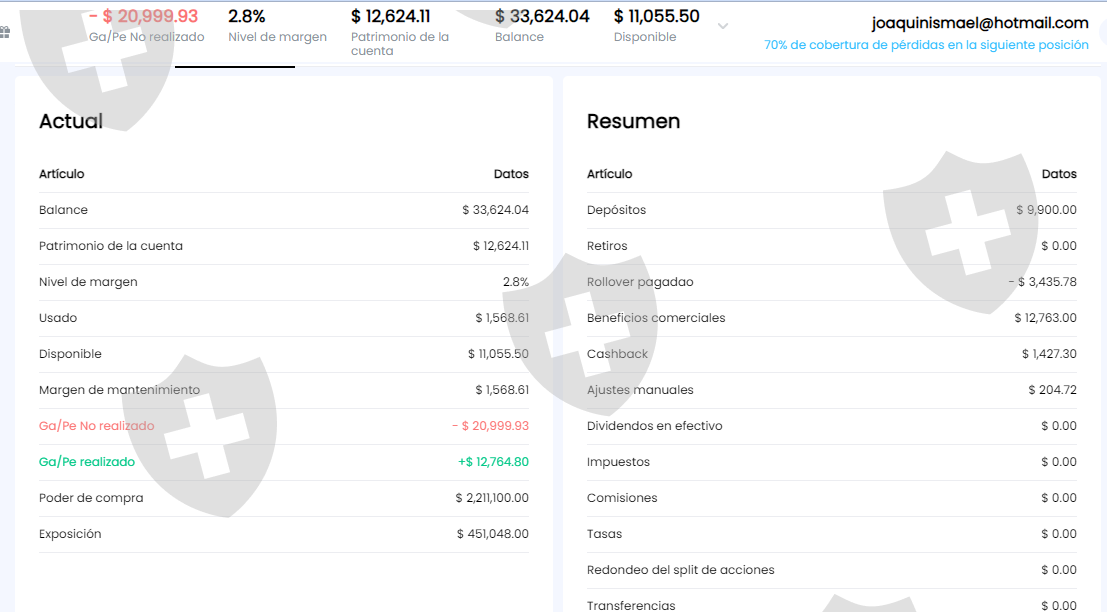Select the Nivel de margen header metric
Screen dimensions: 1107x612
click(x=277, y=25)
